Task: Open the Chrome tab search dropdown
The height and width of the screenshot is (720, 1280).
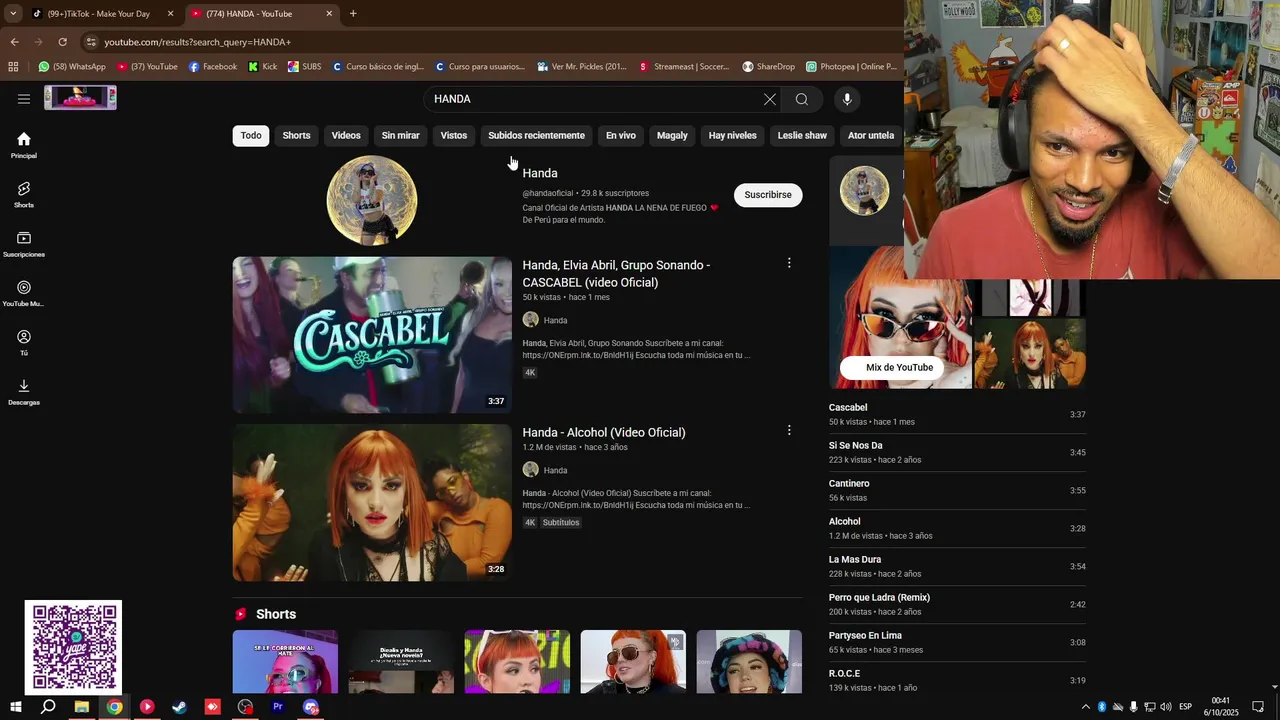Action: 12,13
